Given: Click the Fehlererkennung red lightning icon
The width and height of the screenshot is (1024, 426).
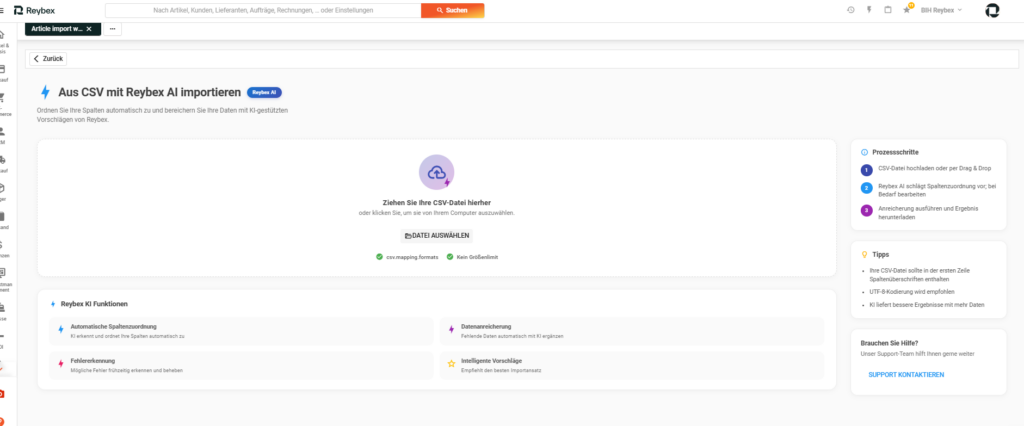Looking at the screenshot, I should tap(61, 364).
